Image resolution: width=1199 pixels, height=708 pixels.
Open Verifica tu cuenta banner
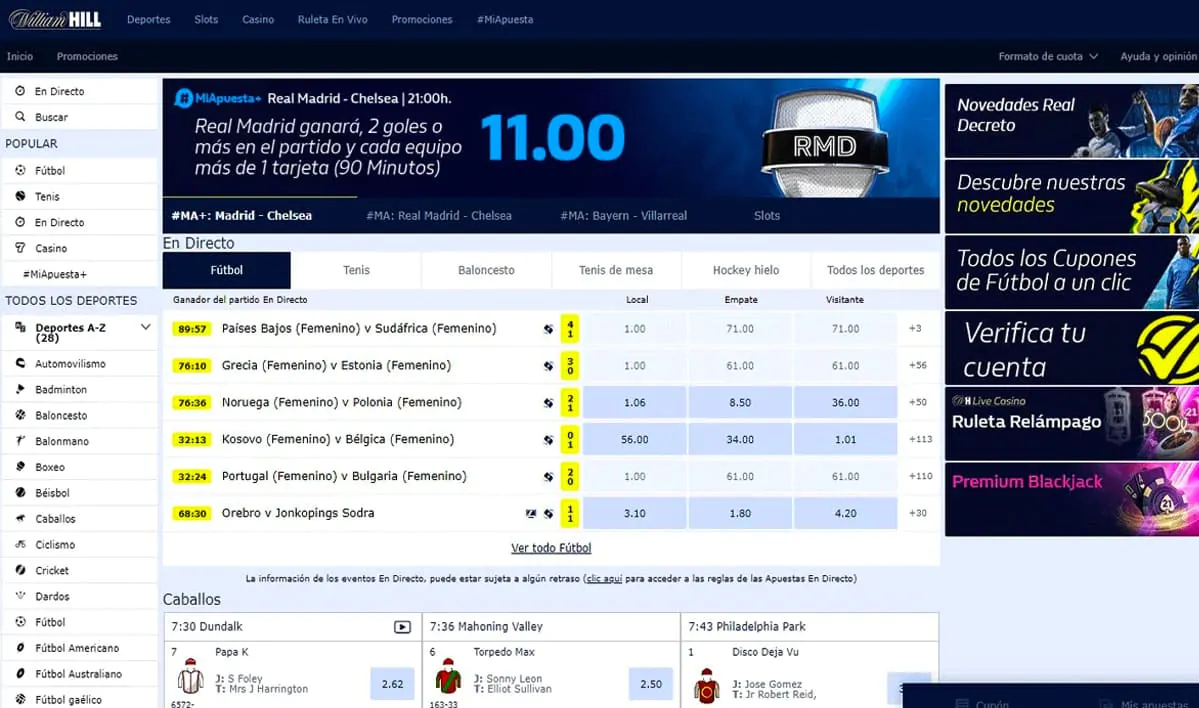(x=1072, y=349)
